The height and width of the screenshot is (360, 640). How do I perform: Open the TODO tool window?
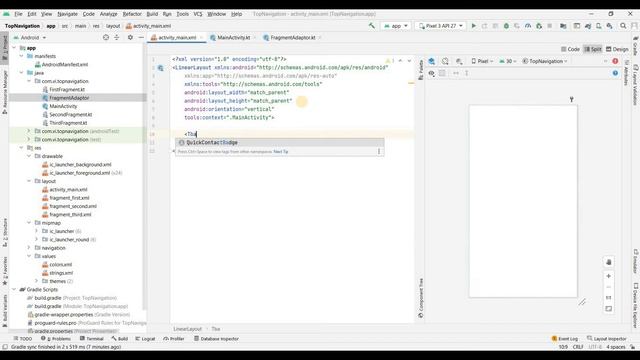coord(22,339)
